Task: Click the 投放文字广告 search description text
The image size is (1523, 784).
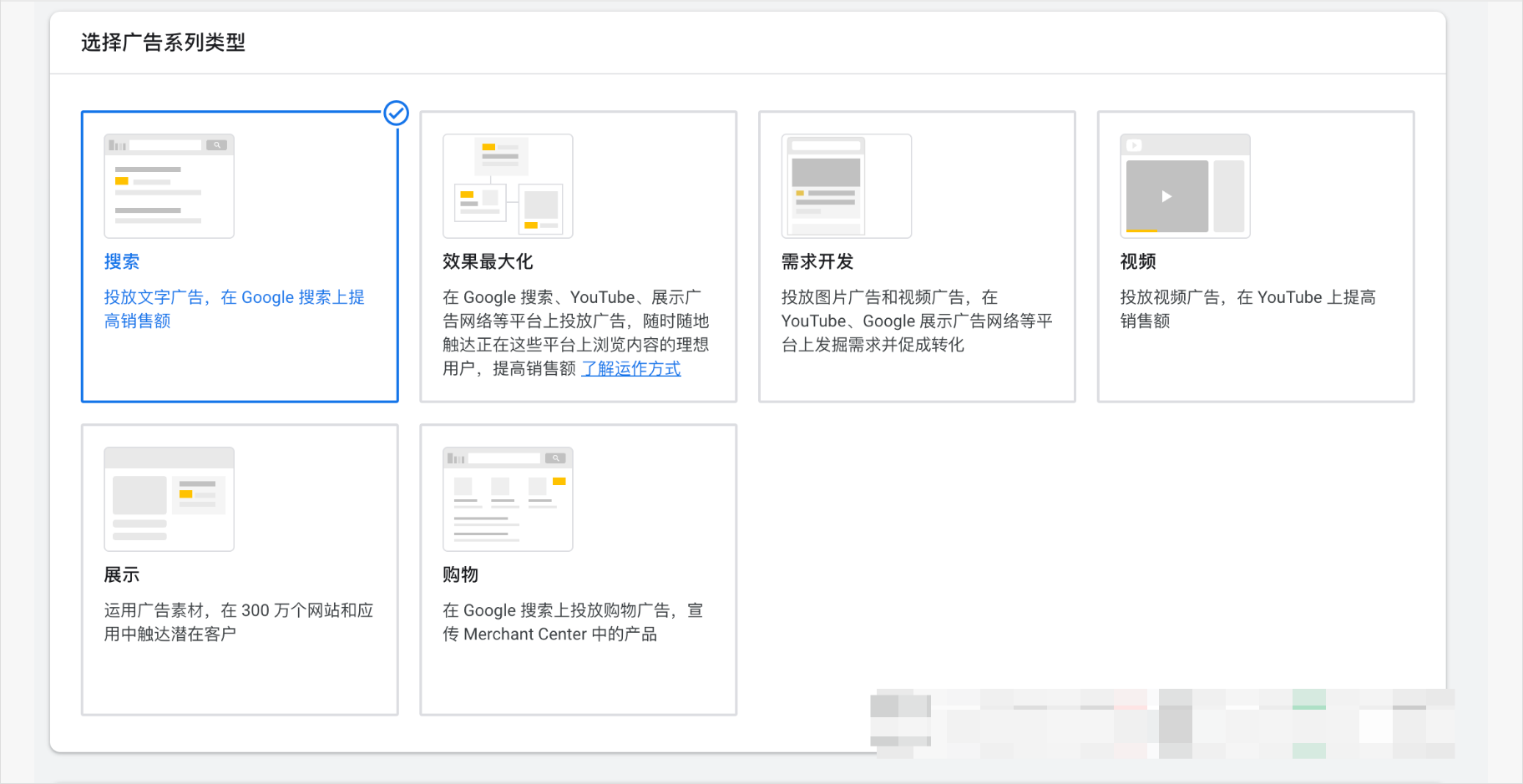Action: (x=235, y=309)
